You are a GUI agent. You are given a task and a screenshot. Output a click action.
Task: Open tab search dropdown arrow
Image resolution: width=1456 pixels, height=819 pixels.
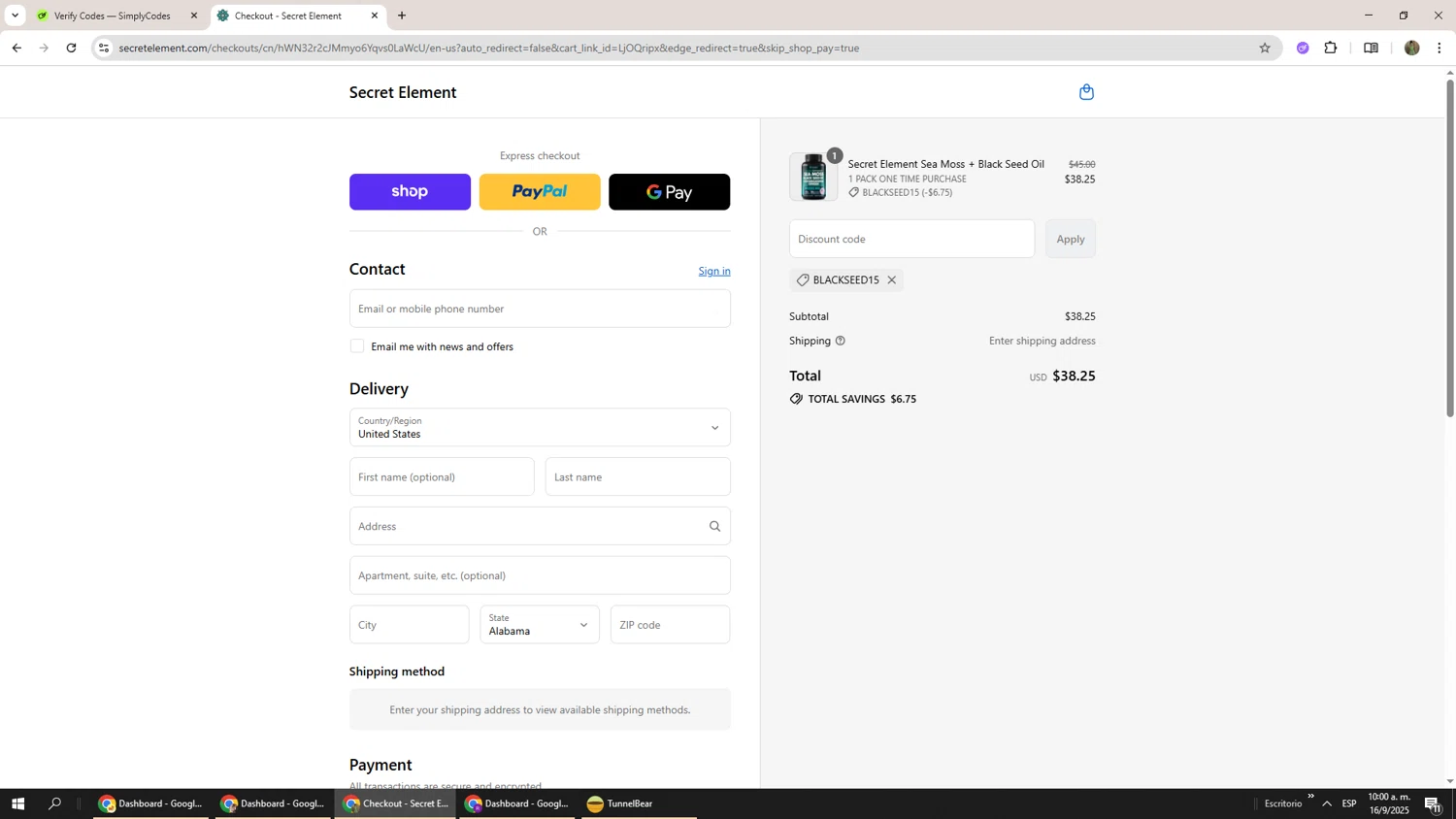(15, 16)
